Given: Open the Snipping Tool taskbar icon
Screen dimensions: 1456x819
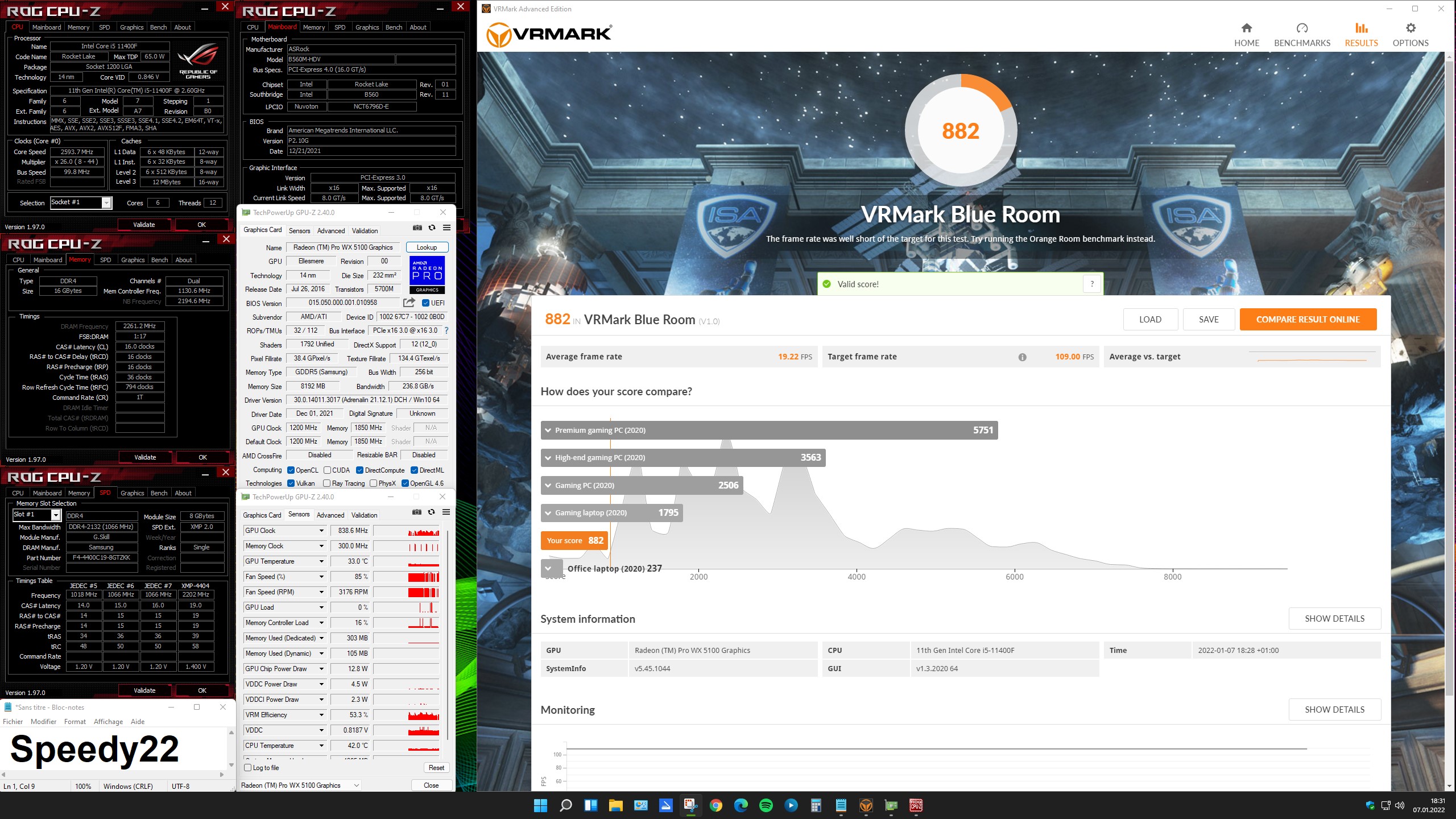Looking at the screenshot, I should (690, 805).
